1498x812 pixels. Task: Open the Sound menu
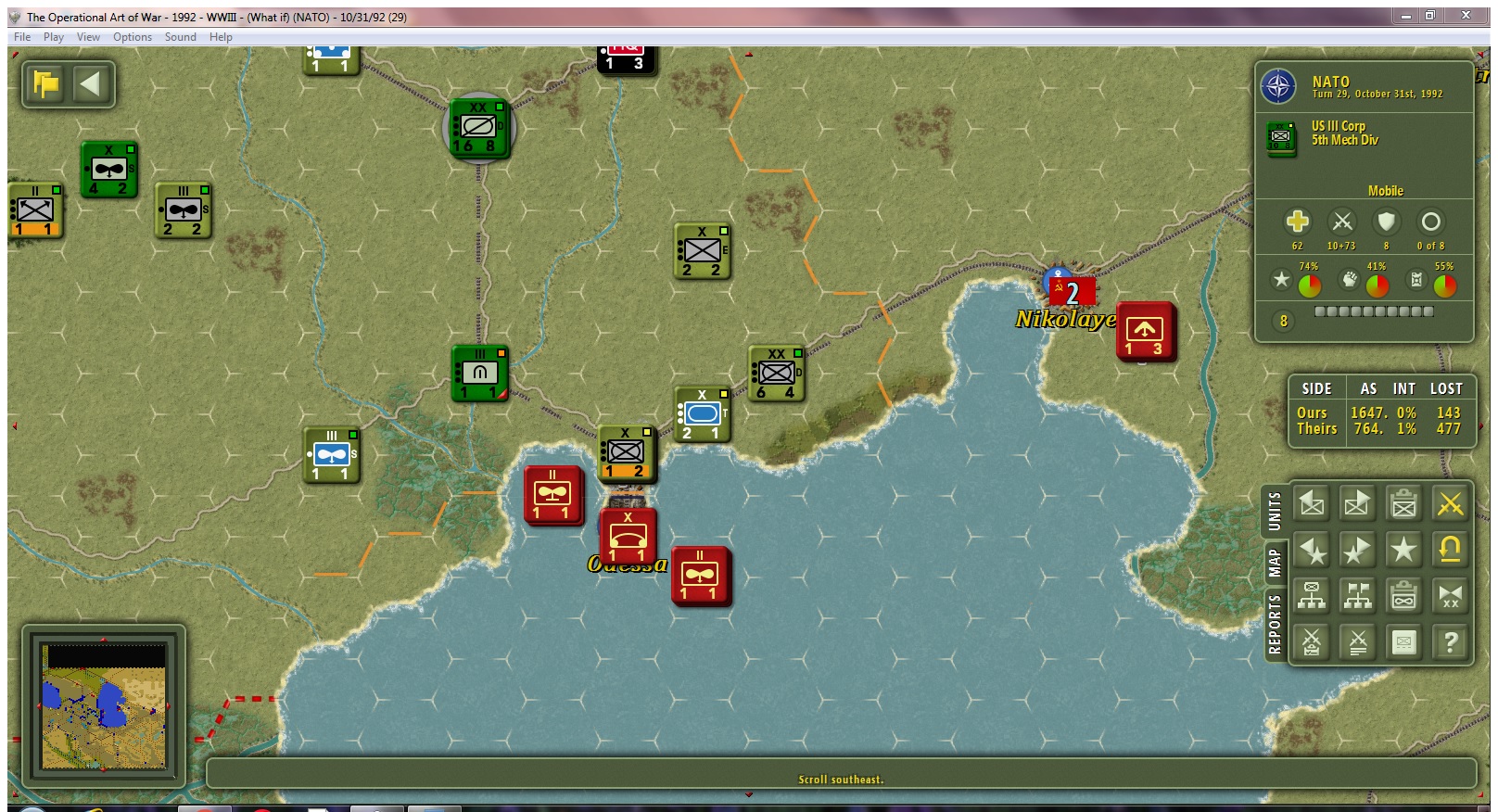pos(181,37)
